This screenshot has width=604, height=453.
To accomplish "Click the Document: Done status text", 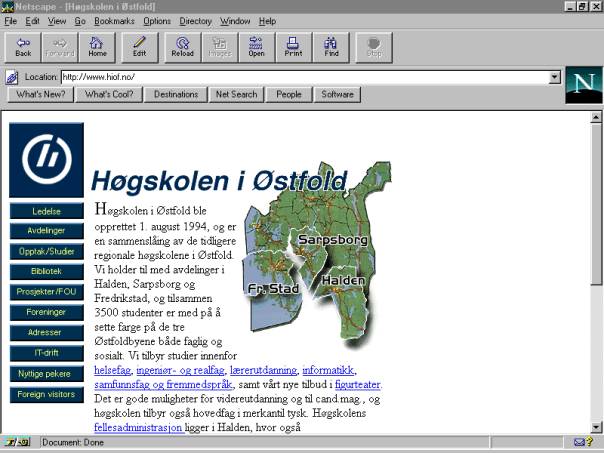I will [73, 442].
